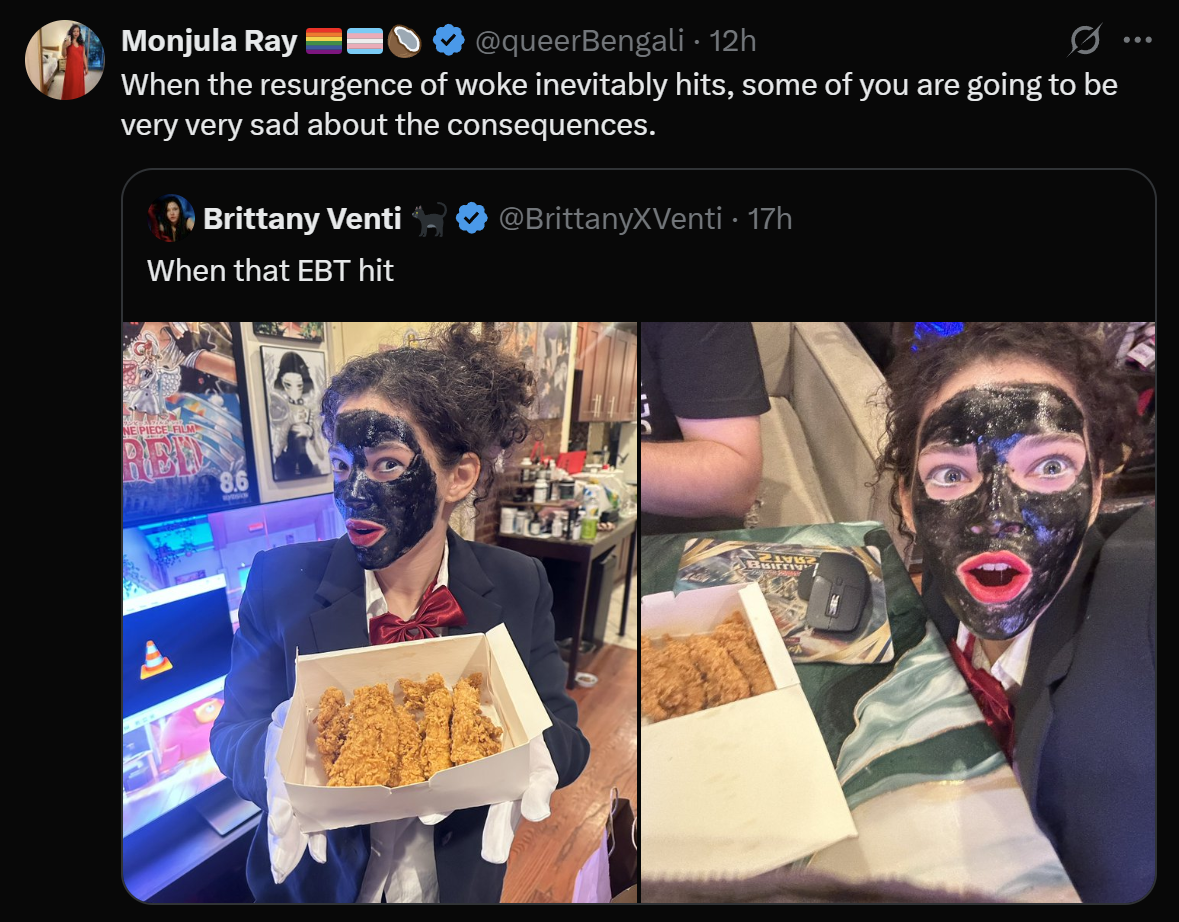Open the right quoted selfie photo

[898, 612]
